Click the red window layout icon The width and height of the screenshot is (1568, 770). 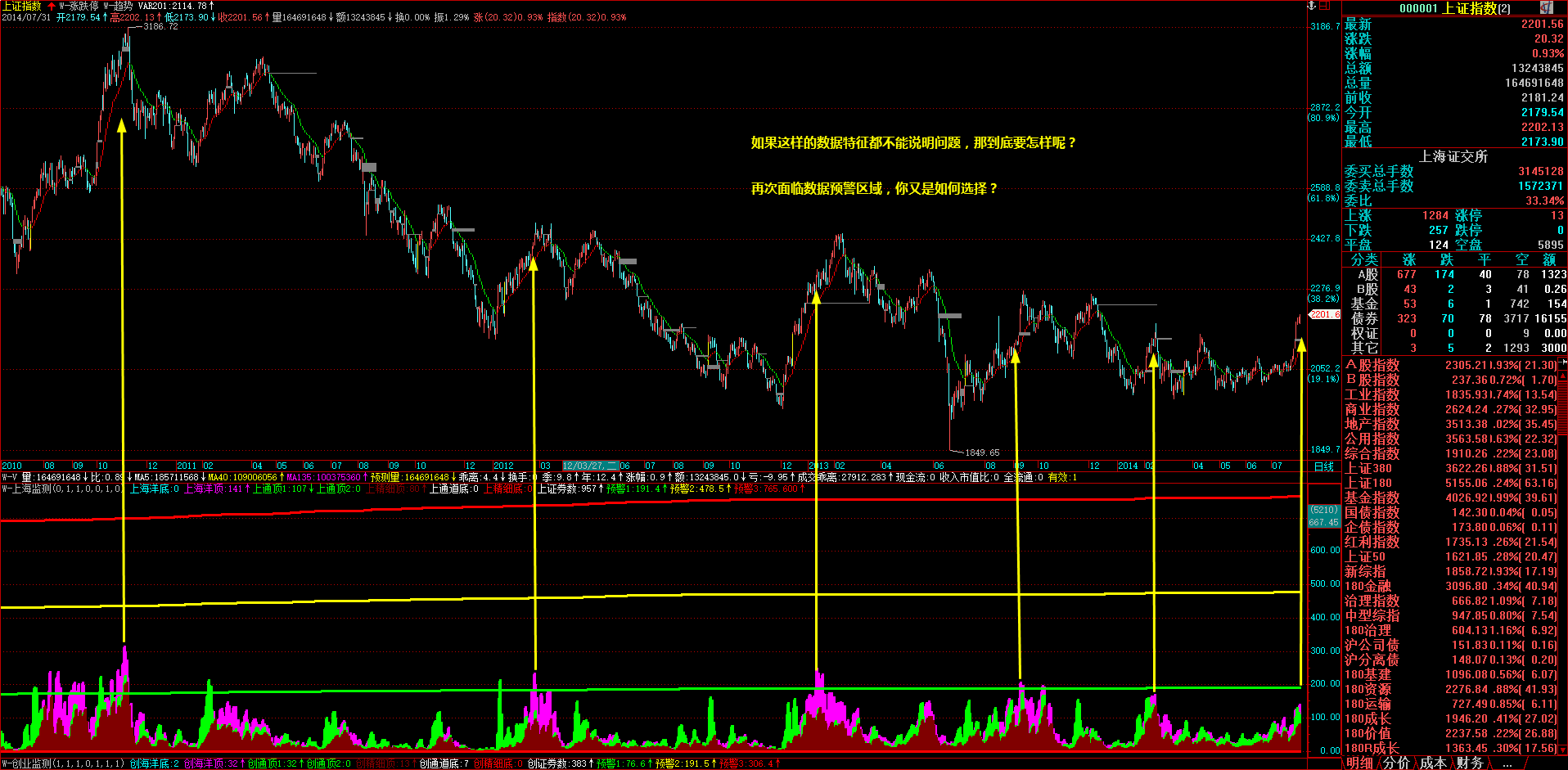[1326, 6]
